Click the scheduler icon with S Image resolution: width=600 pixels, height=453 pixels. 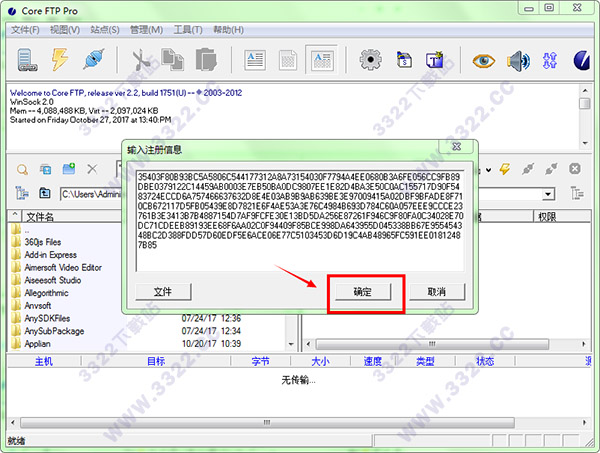point(404,60)
